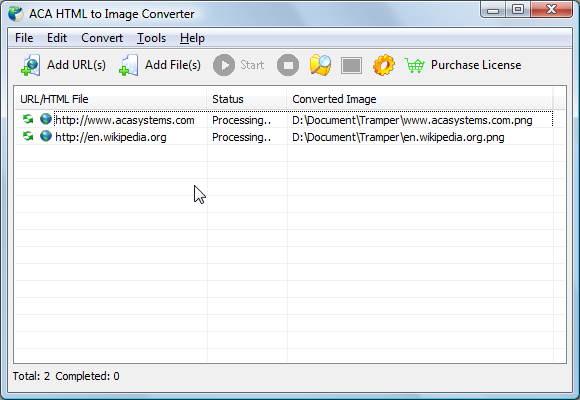580x400 pixels.
Task: Select the http://en.wikipedia.org row
Action: 284,137
